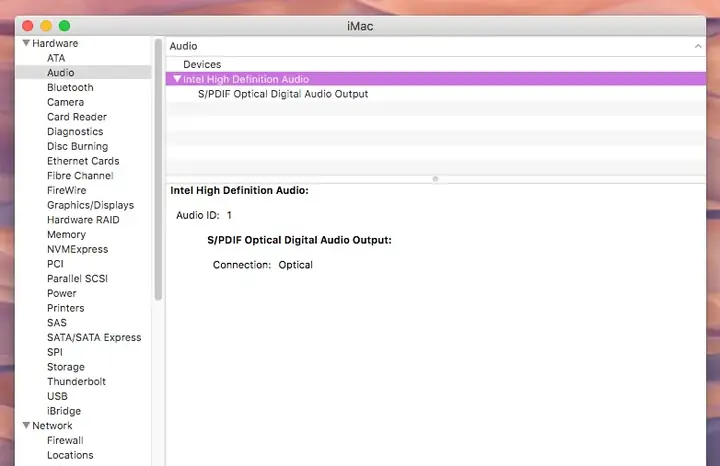Zoom window using the green button
The image size is (720, 466).
[65, 26]
